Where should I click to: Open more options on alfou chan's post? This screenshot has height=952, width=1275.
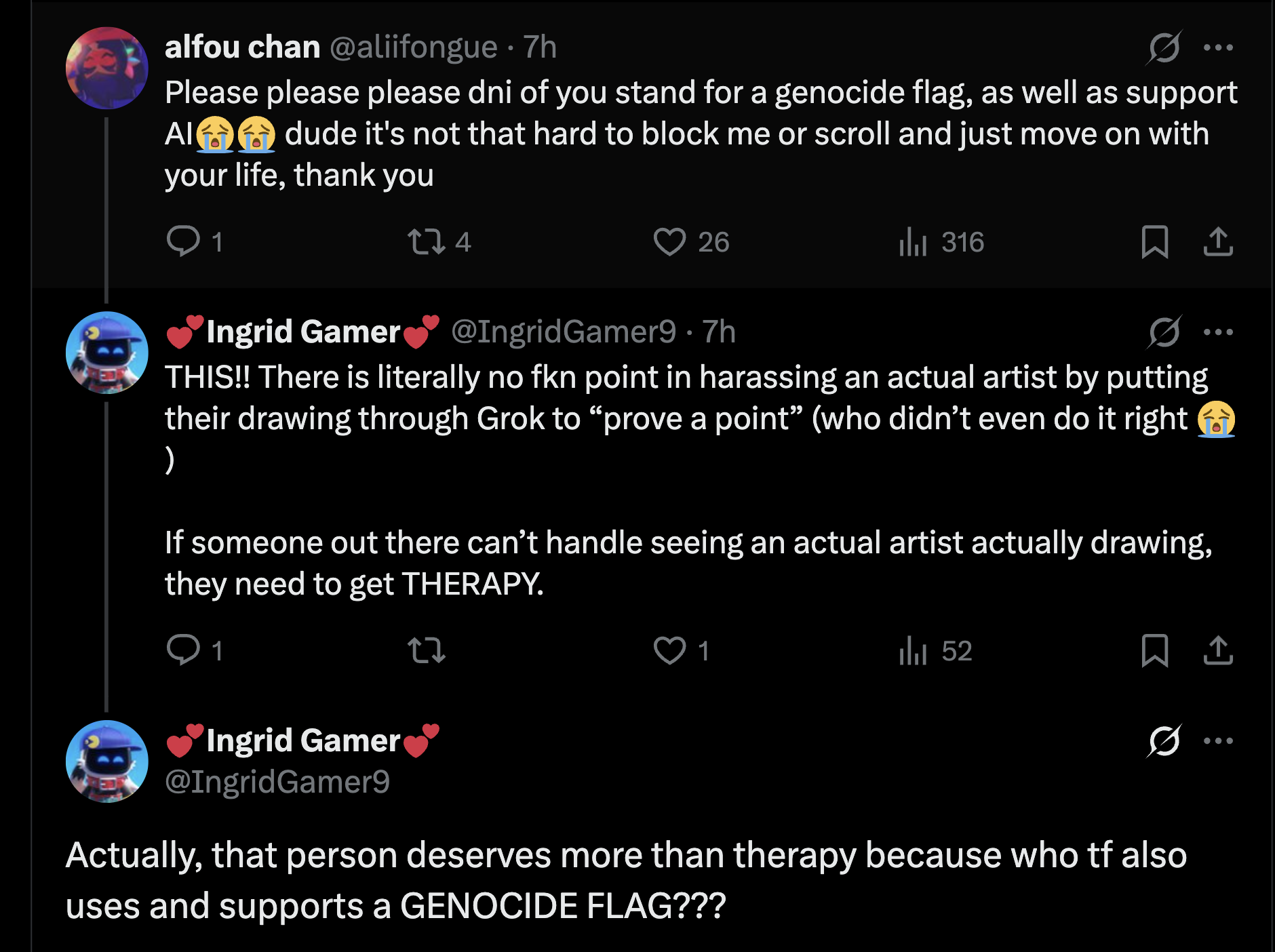click(x=1218, y=47)
